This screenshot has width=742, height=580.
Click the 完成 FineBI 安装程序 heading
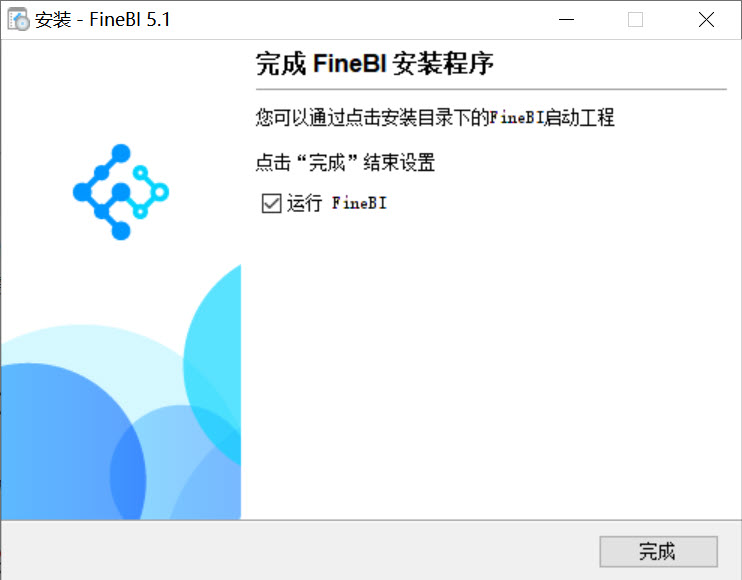(375, 63)
